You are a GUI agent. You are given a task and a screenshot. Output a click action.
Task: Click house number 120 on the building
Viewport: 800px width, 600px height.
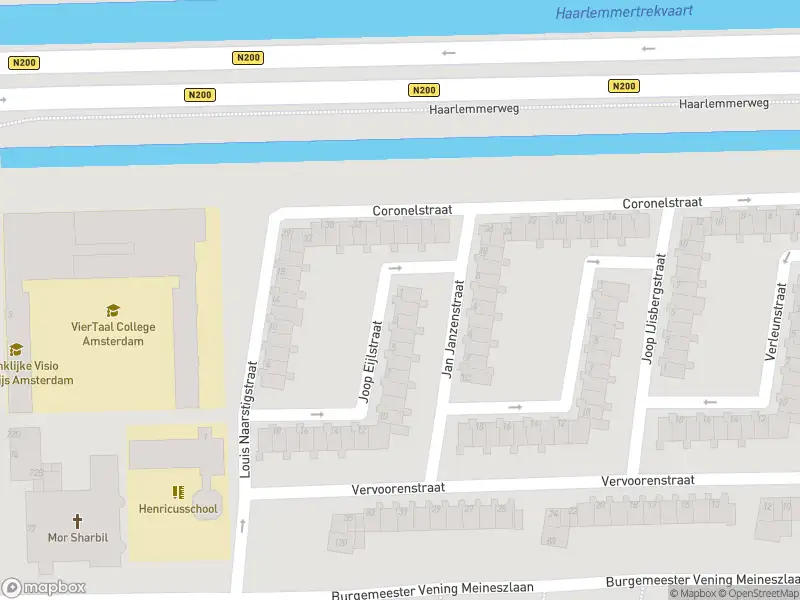342,543
